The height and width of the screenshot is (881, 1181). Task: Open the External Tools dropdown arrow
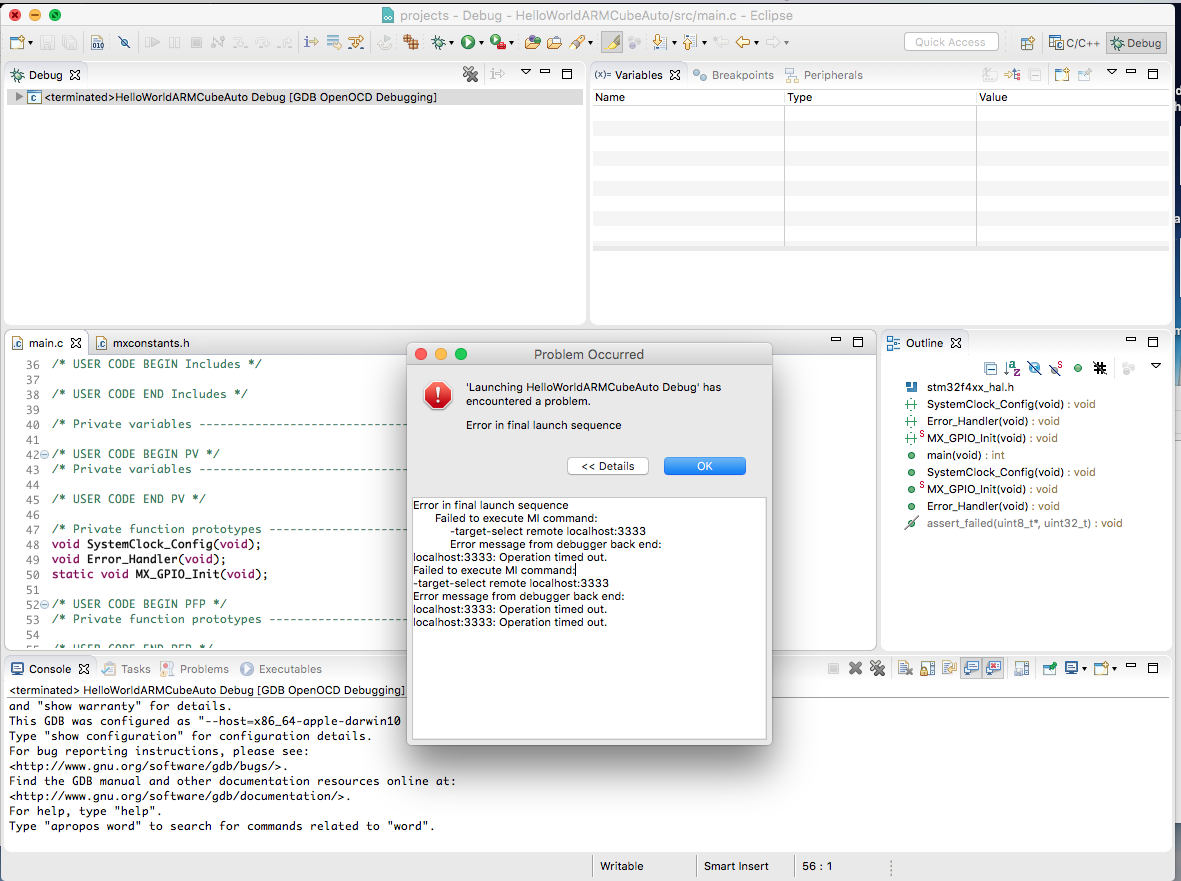coord(511,43)
